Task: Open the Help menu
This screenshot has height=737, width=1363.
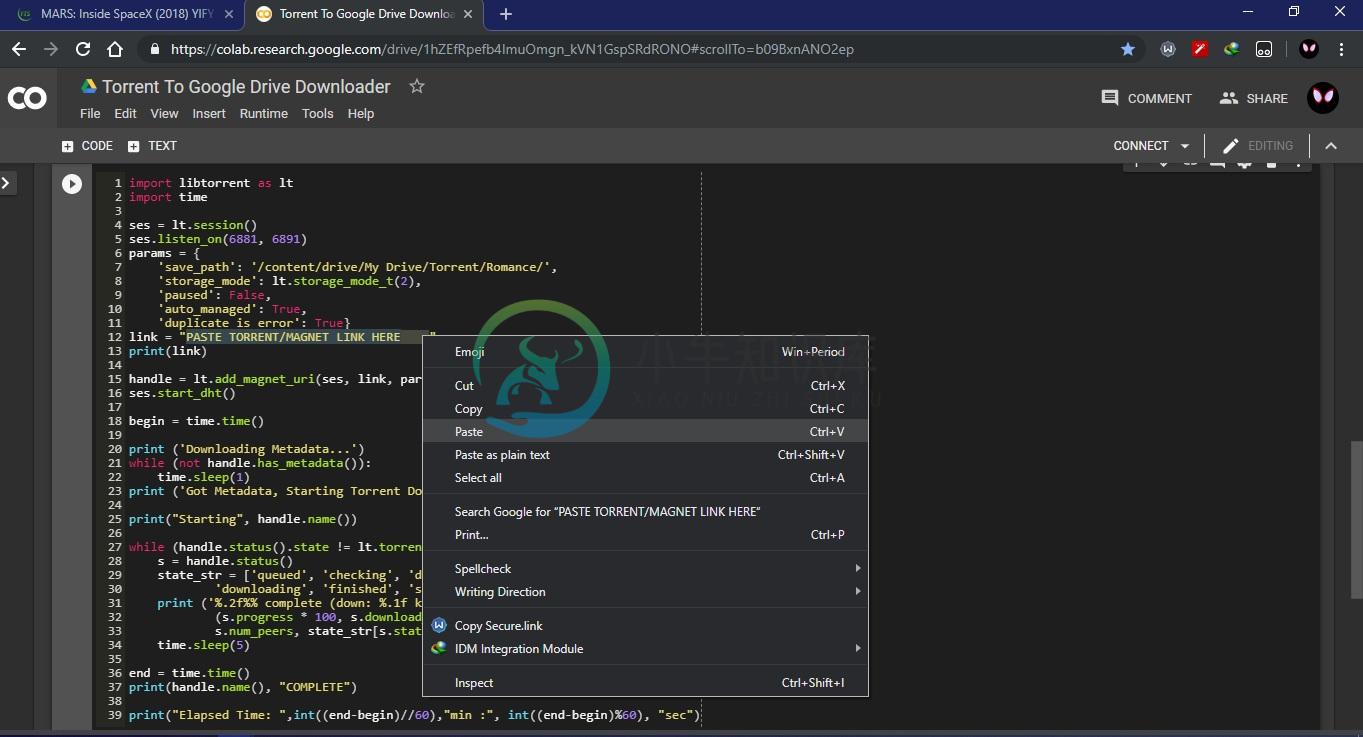Action: click(361, 114)
